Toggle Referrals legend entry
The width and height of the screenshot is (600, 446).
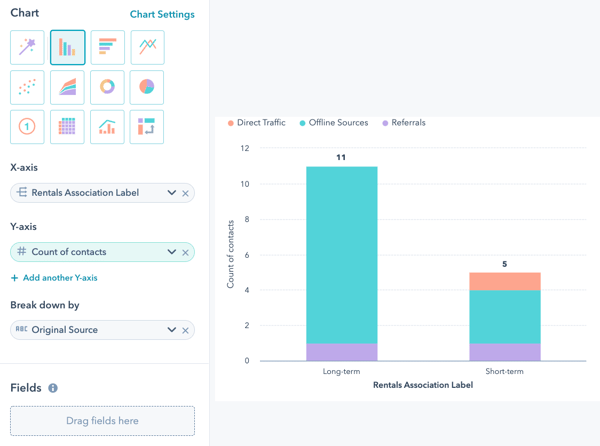point(404,123)
